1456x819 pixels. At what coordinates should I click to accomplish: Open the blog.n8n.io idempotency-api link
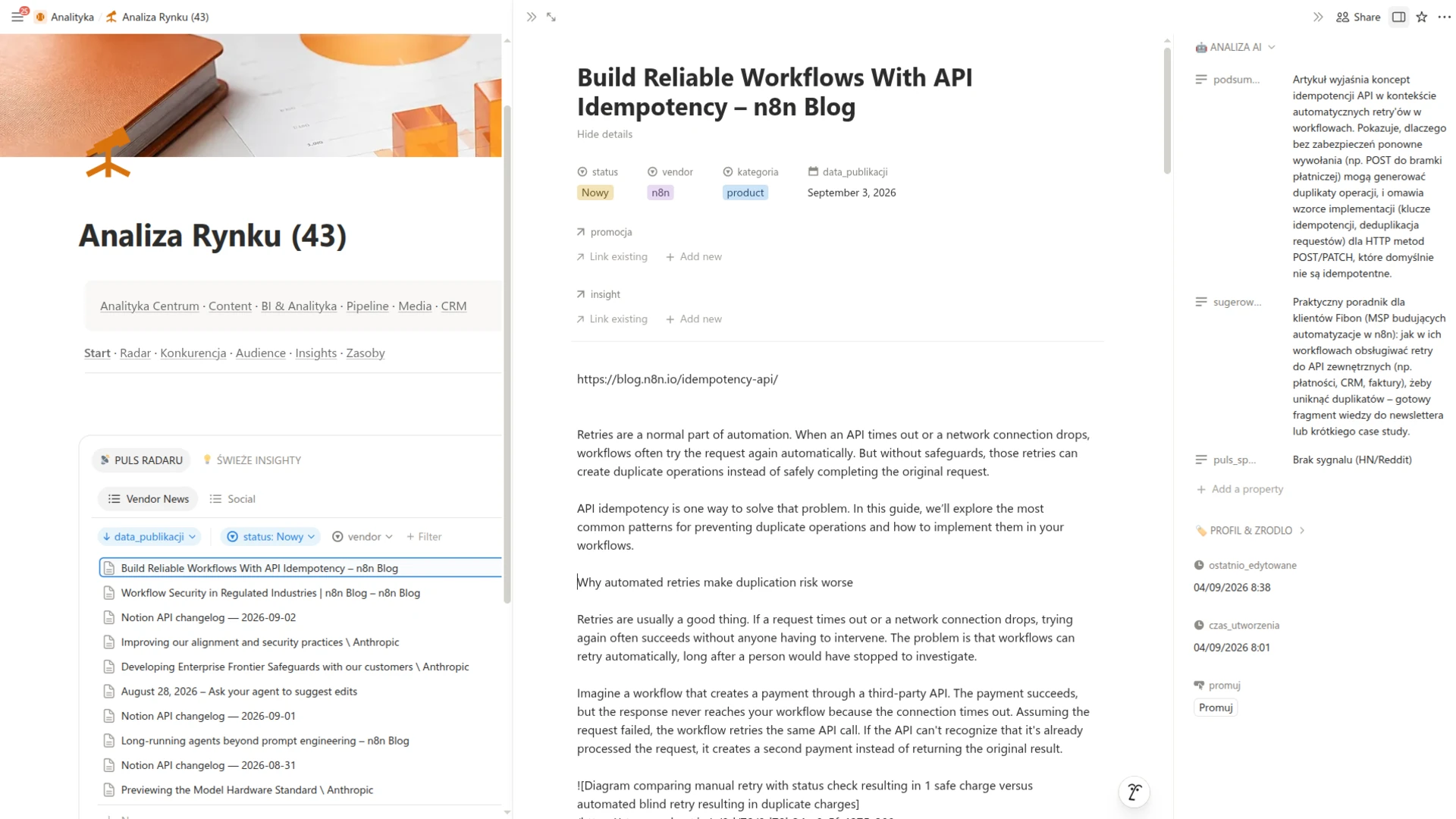[x=677, y=379]
